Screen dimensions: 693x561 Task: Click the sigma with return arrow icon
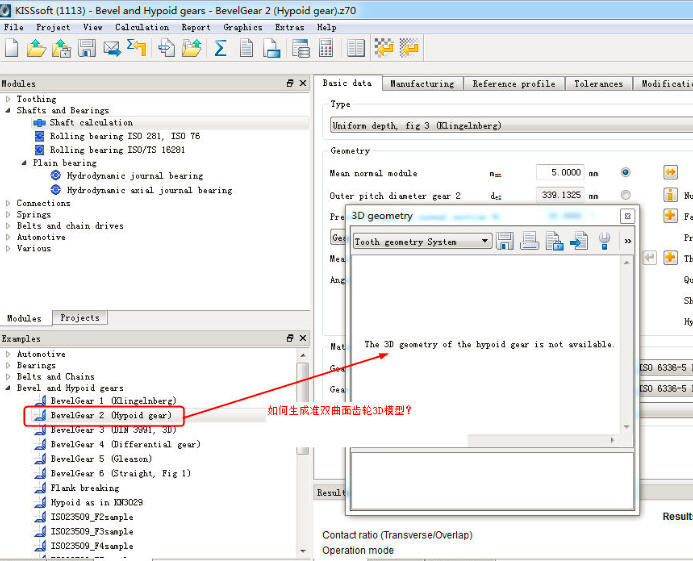[x=137, y=47]
